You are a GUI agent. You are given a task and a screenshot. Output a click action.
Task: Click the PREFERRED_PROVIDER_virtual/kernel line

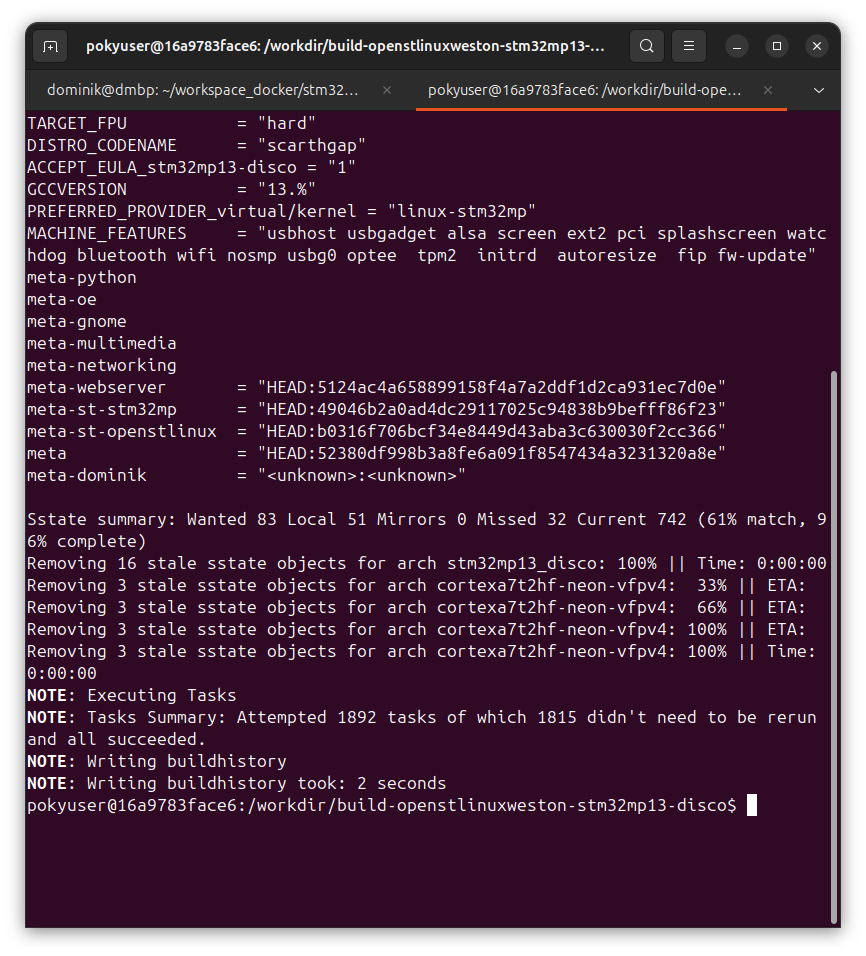[x=281, y=212]
